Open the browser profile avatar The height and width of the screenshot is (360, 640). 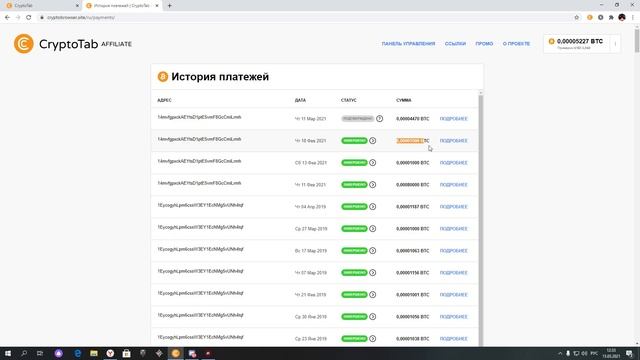[622, 18]
